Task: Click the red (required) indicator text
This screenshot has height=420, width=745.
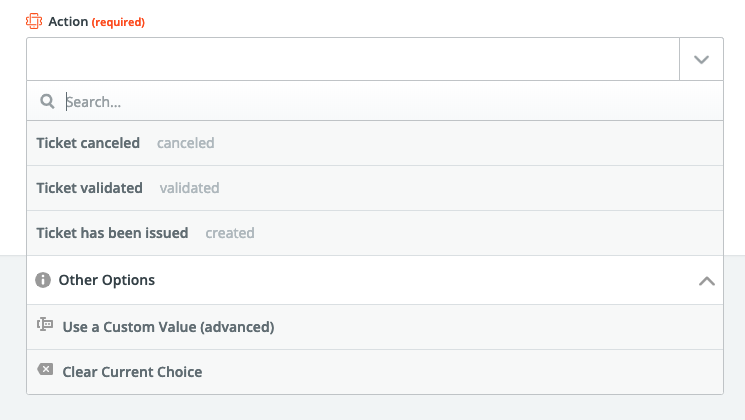Action: click(x=118, y=22)
